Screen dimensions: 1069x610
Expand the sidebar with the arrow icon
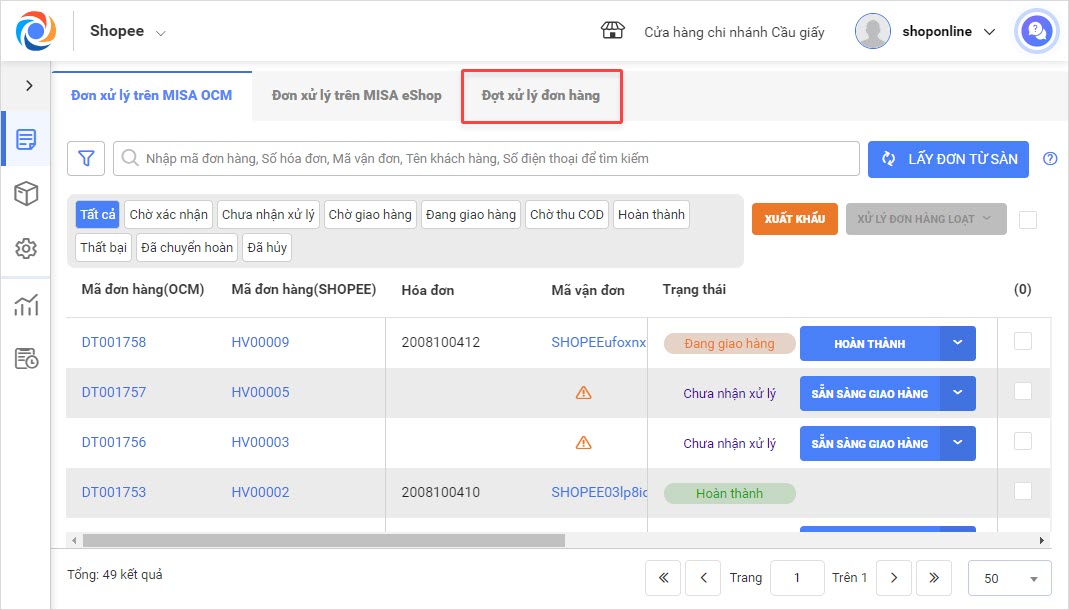(29, 85)
